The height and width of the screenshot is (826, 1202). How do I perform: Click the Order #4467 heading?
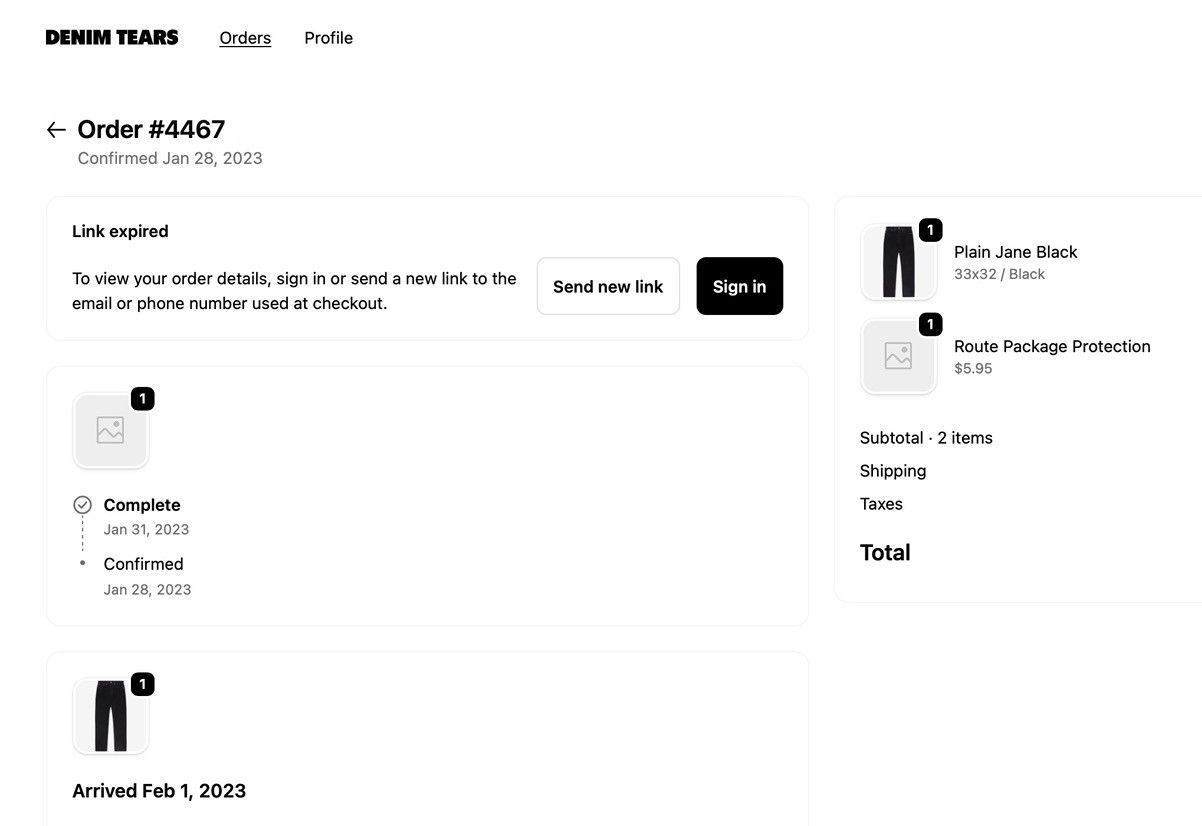(151, 129)
